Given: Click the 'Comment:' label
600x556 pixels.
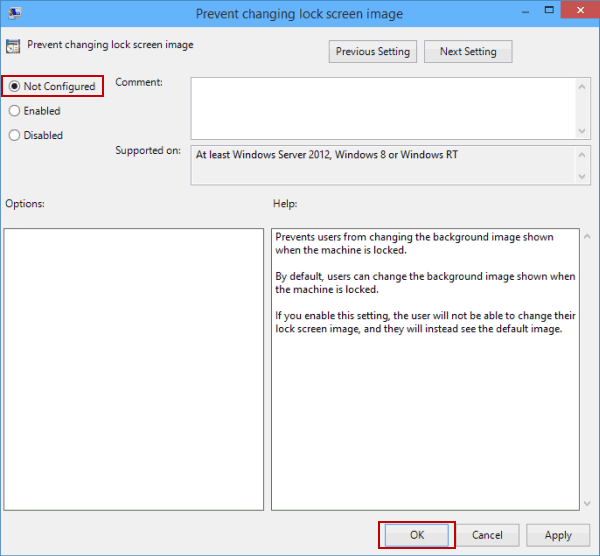Looking at the screenshot, I should tap(139, 82).
